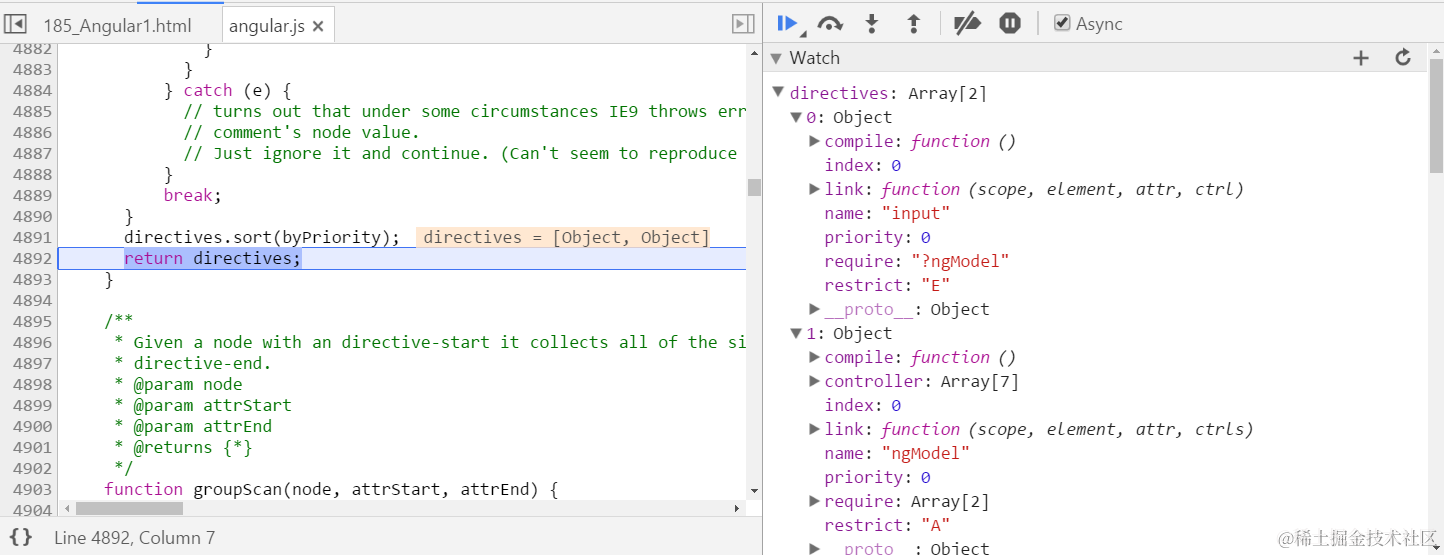
Task: Toggle the debugger sidebar icon beside the tabs
Action: coord(743,24)
